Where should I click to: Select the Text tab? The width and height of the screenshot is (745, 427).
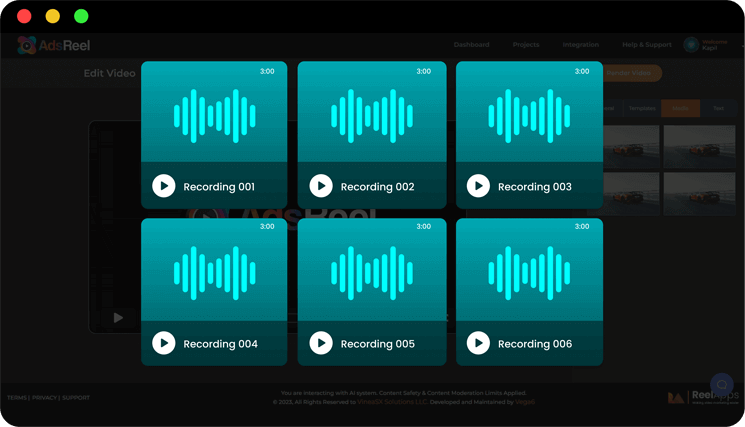coord(718,108)
